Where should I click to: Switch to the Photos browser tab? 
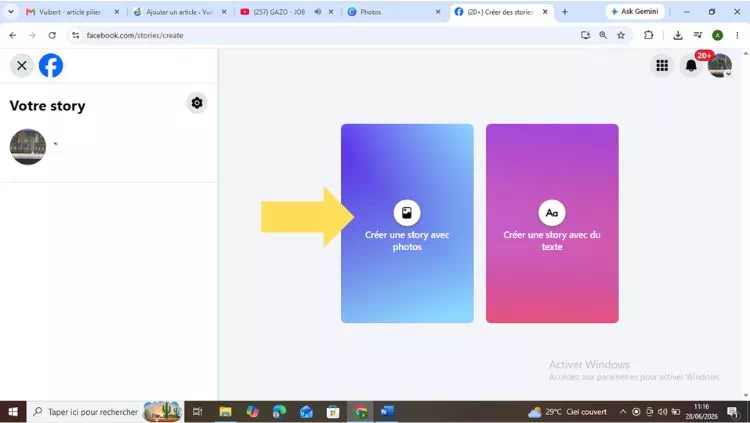[x=393, y=12]
